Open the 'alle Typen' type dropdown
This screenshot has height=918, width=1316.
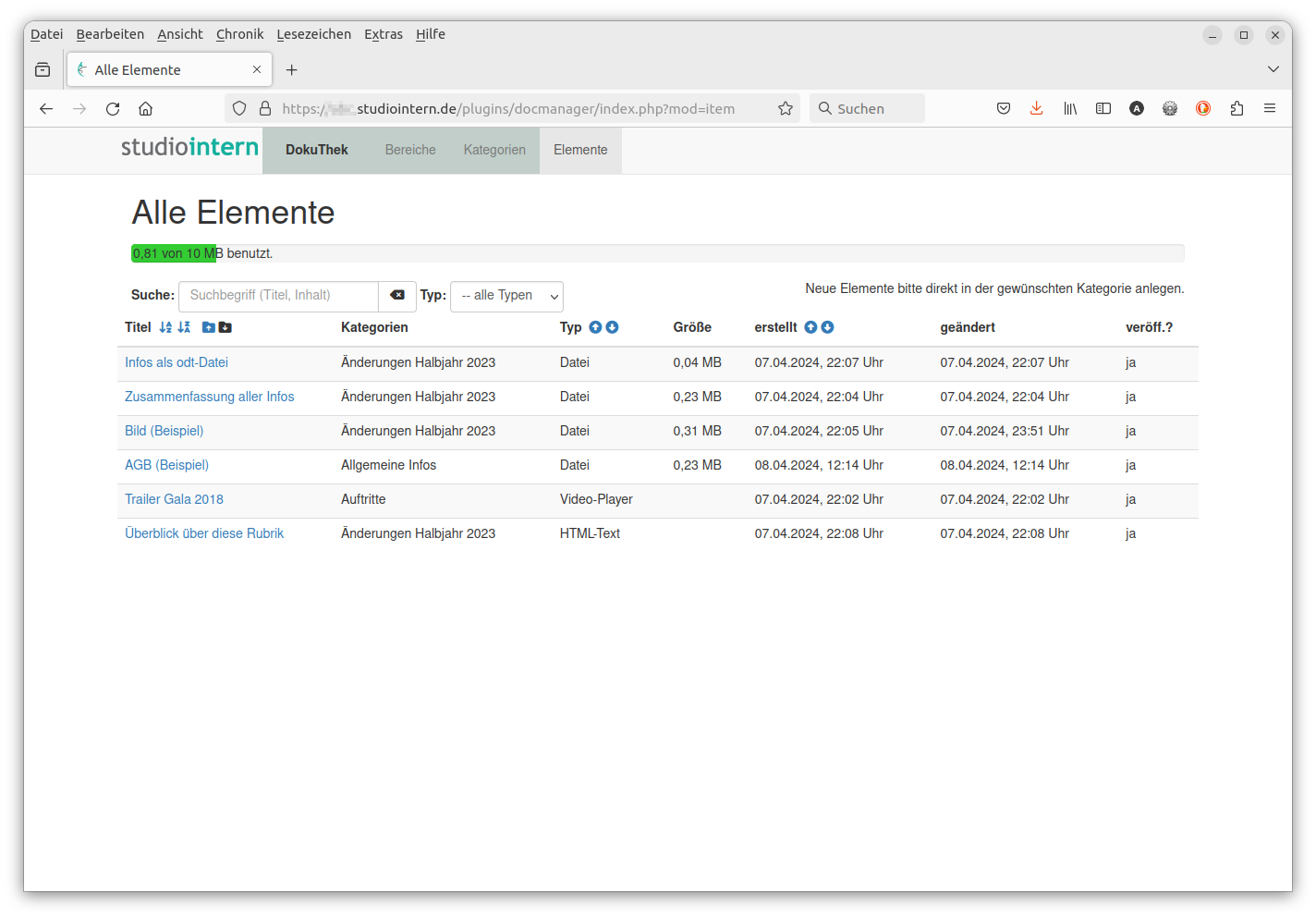pos(506,296)
